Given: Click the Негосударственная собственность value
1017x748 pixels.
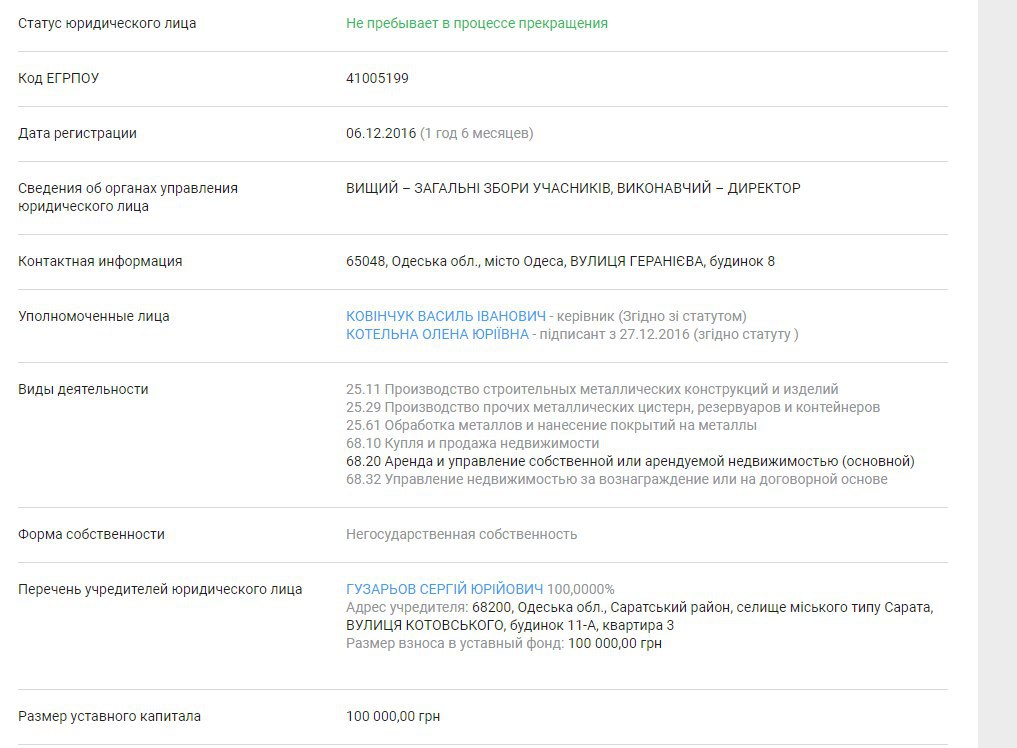Looking at the screenshot, I should pyautogui.click(x=461, y=534).
